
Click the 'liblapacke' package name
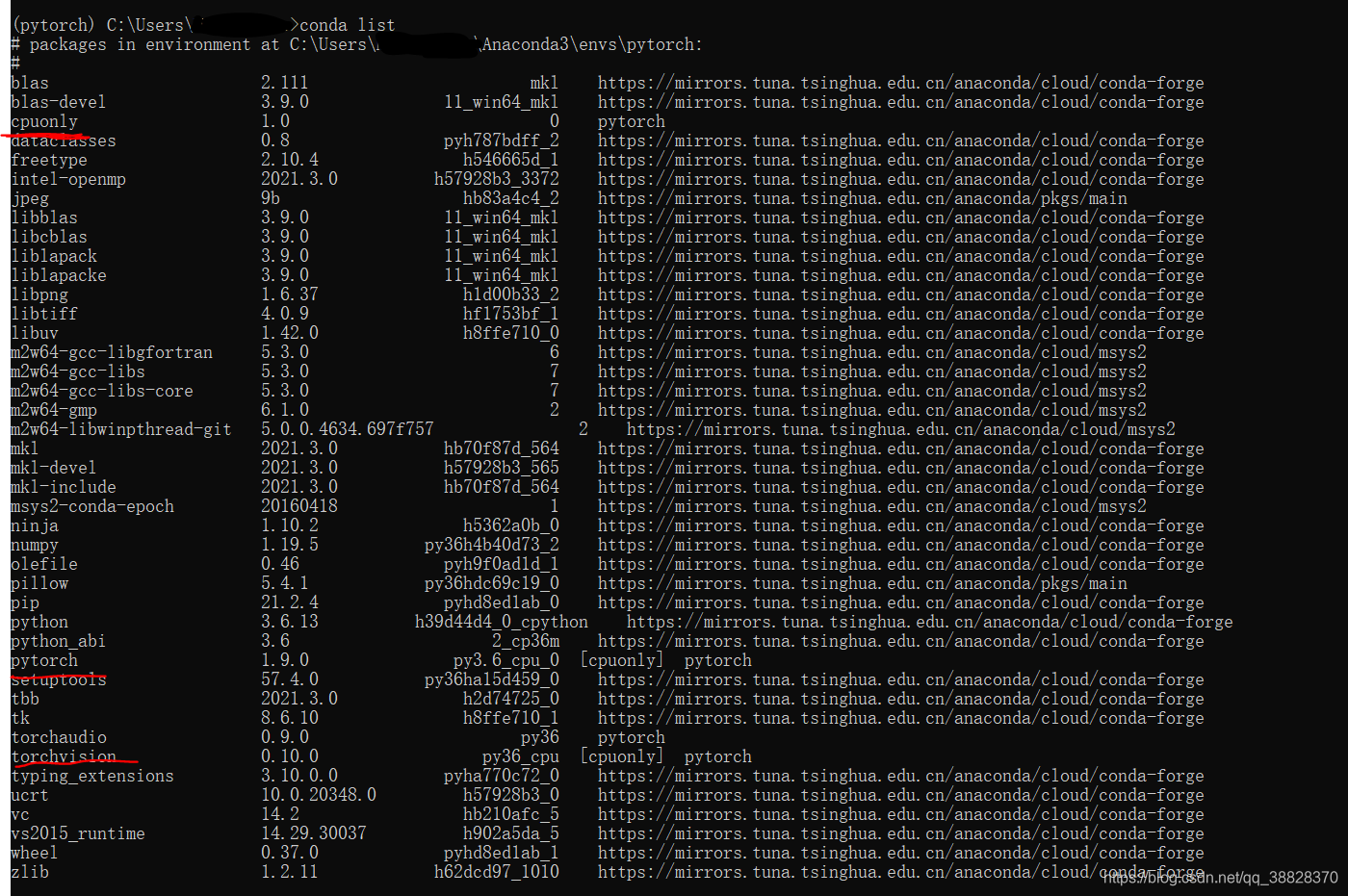59,275
